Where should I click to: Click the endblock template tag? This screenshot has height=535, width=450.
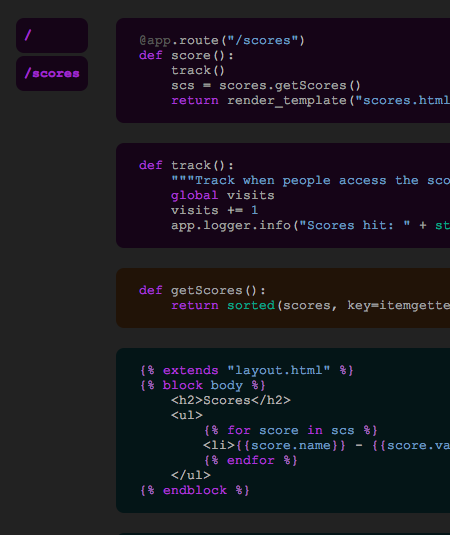[x=195, y=491]
